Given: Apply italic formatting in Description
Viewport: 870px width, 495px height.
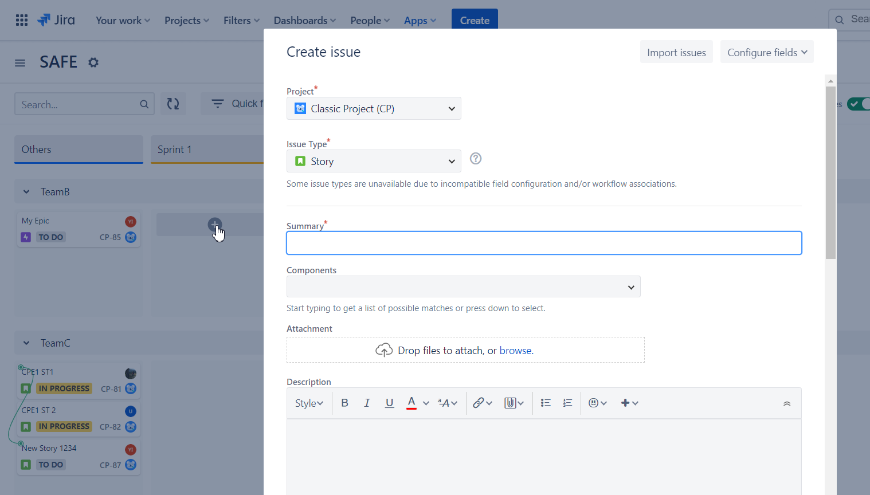Looking at the screenshot, I should (x=367, y=403).
